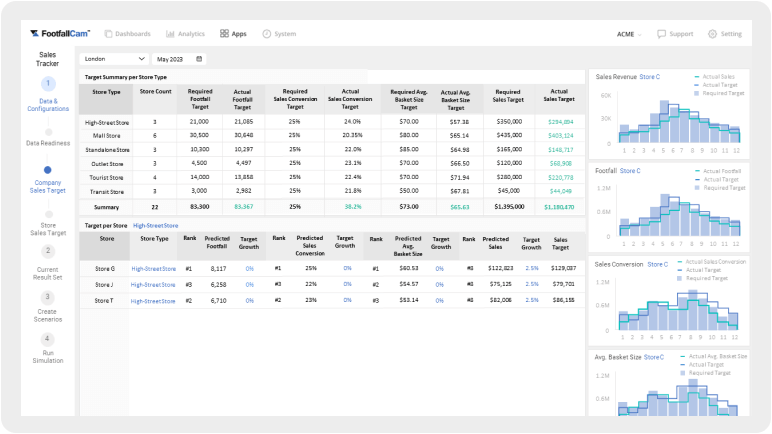Click Actual Footfall legend entry
This screenshot has width=772, height=434.
coord(718,171)
